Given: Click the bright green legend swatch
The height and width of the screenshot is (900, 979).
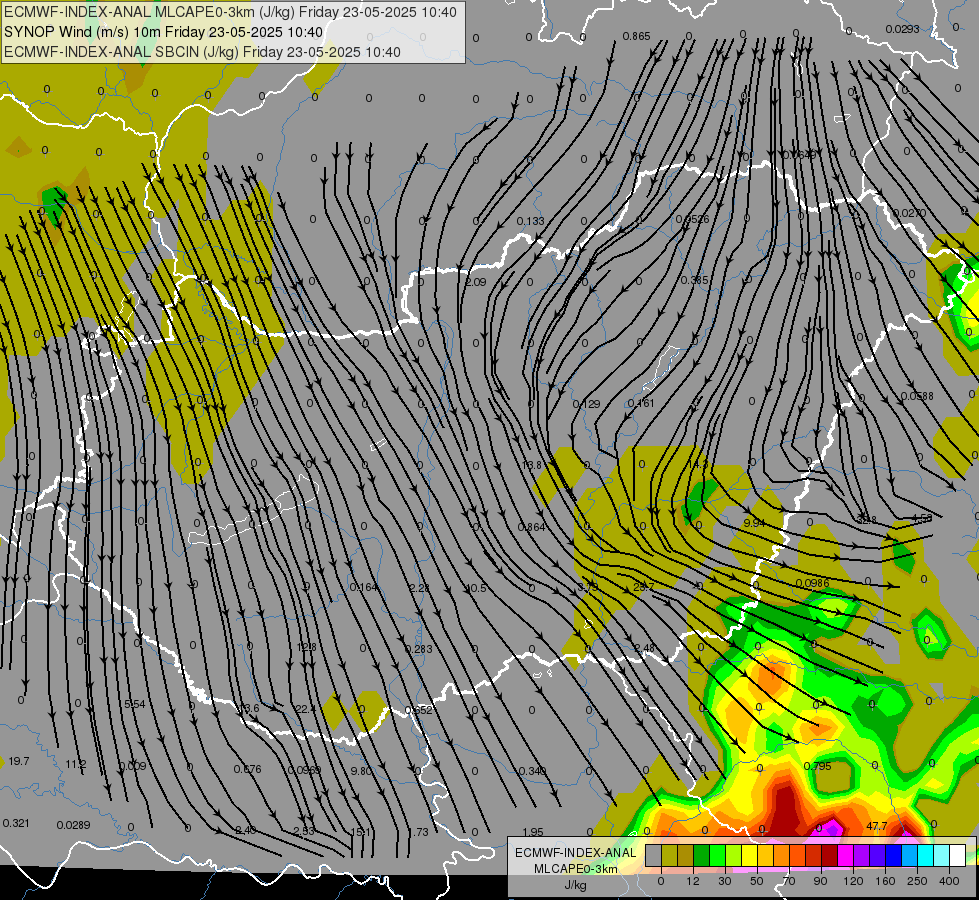Looking at the screenshot, I should [717, 855].
